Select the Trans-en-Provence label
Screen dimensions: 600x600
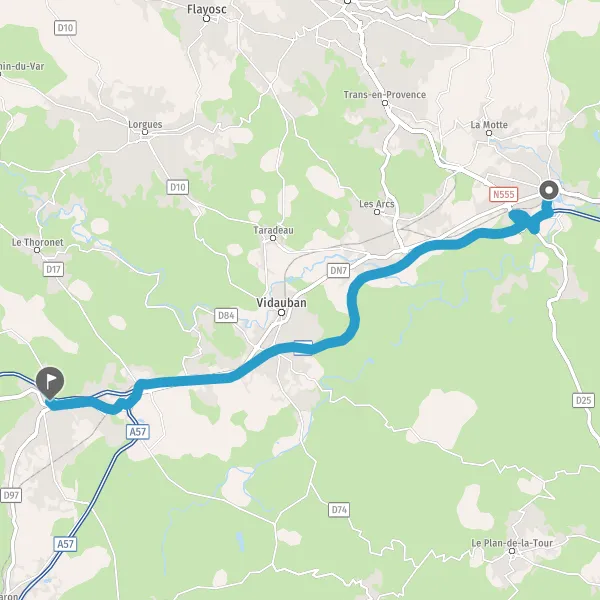click(385, 95)
